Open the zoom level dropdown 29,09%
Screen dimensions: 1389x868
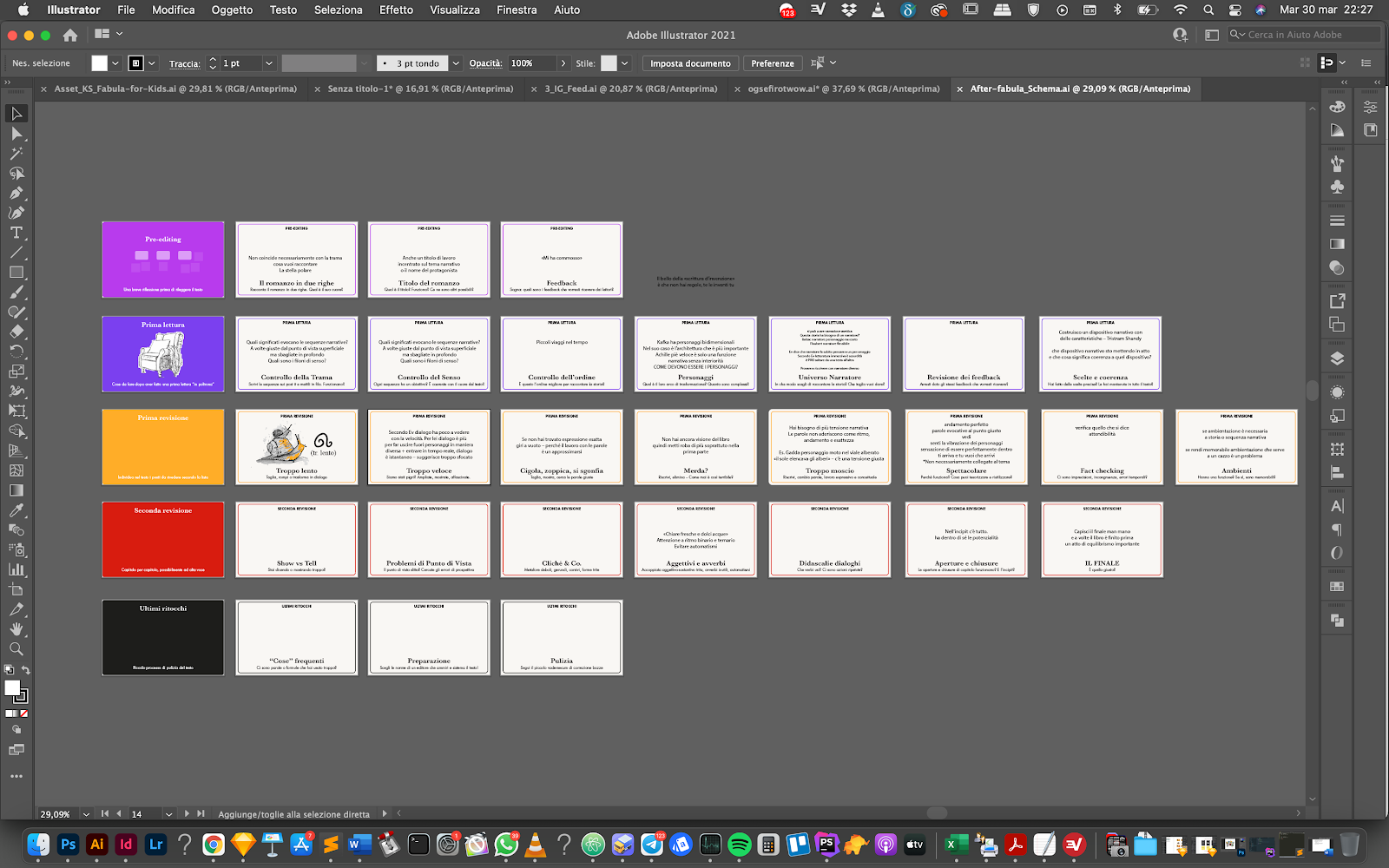(86, 814)
